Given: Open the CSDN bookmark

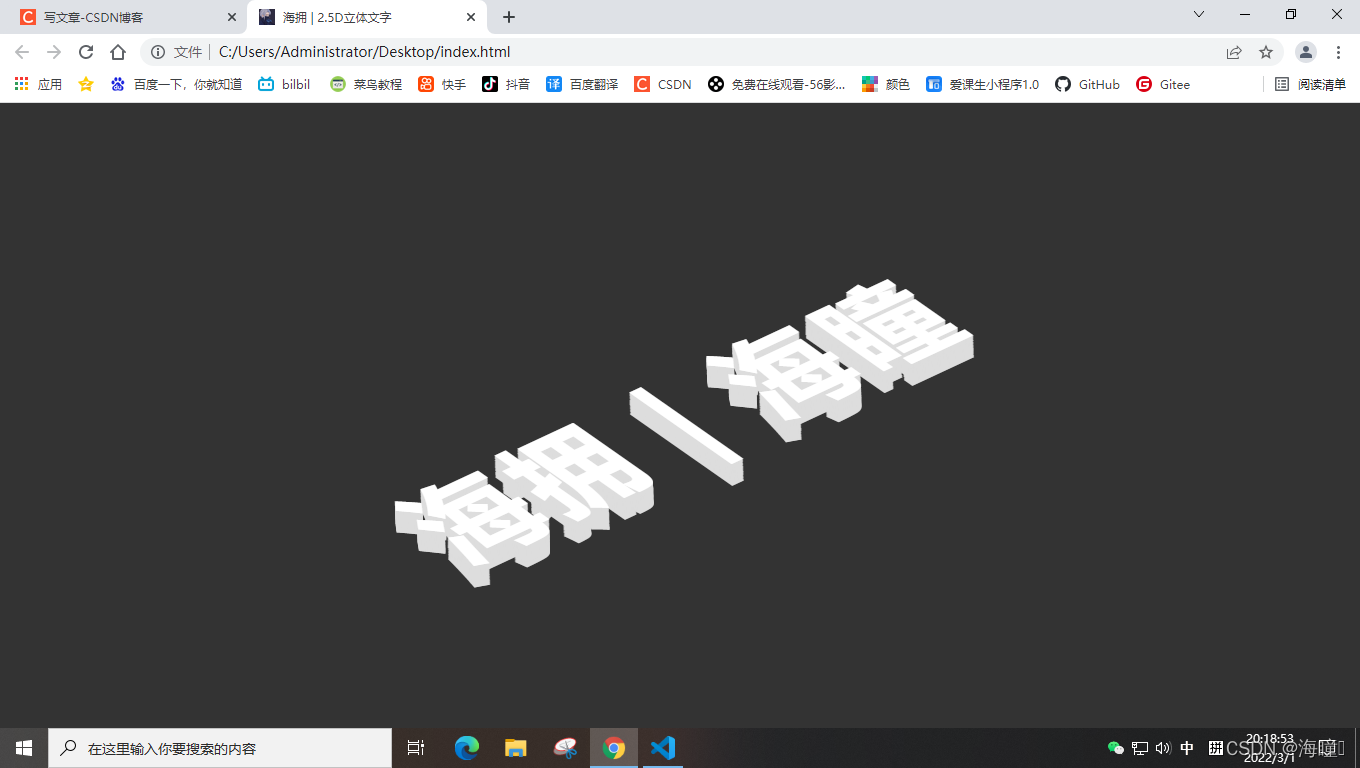Looking at the screenshot, I should pos(663,84).
